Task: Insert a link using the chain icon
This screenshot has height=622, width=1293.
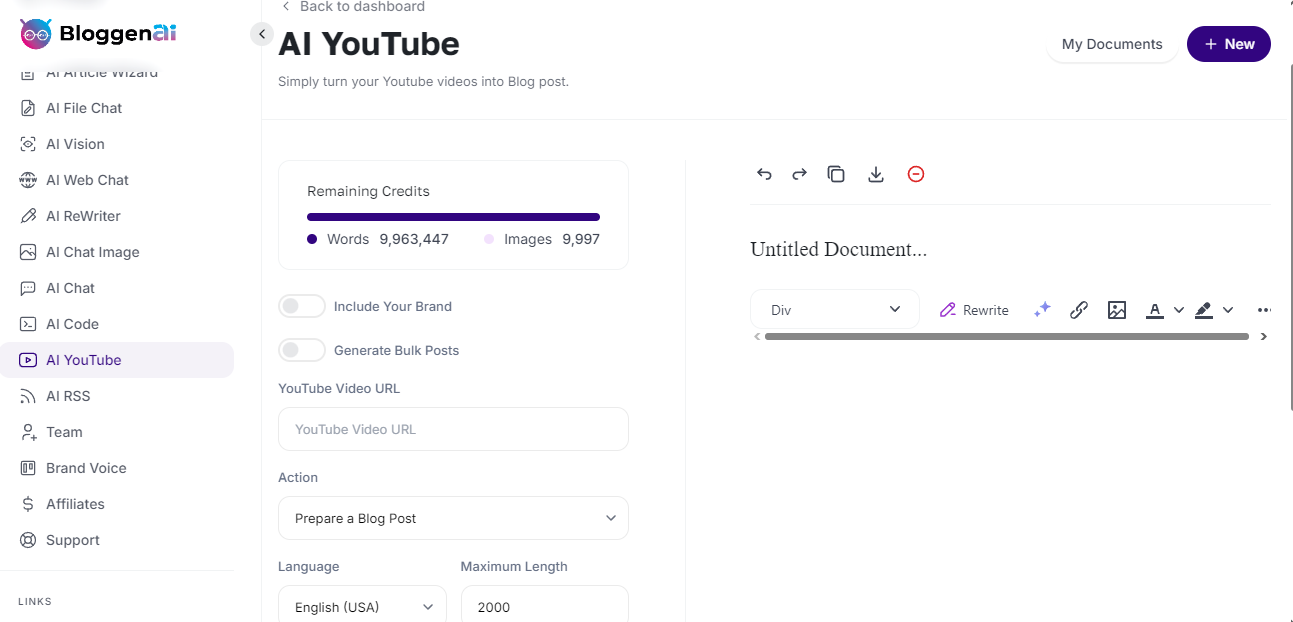Action: pyautogui.click(x=1079, y=310)
